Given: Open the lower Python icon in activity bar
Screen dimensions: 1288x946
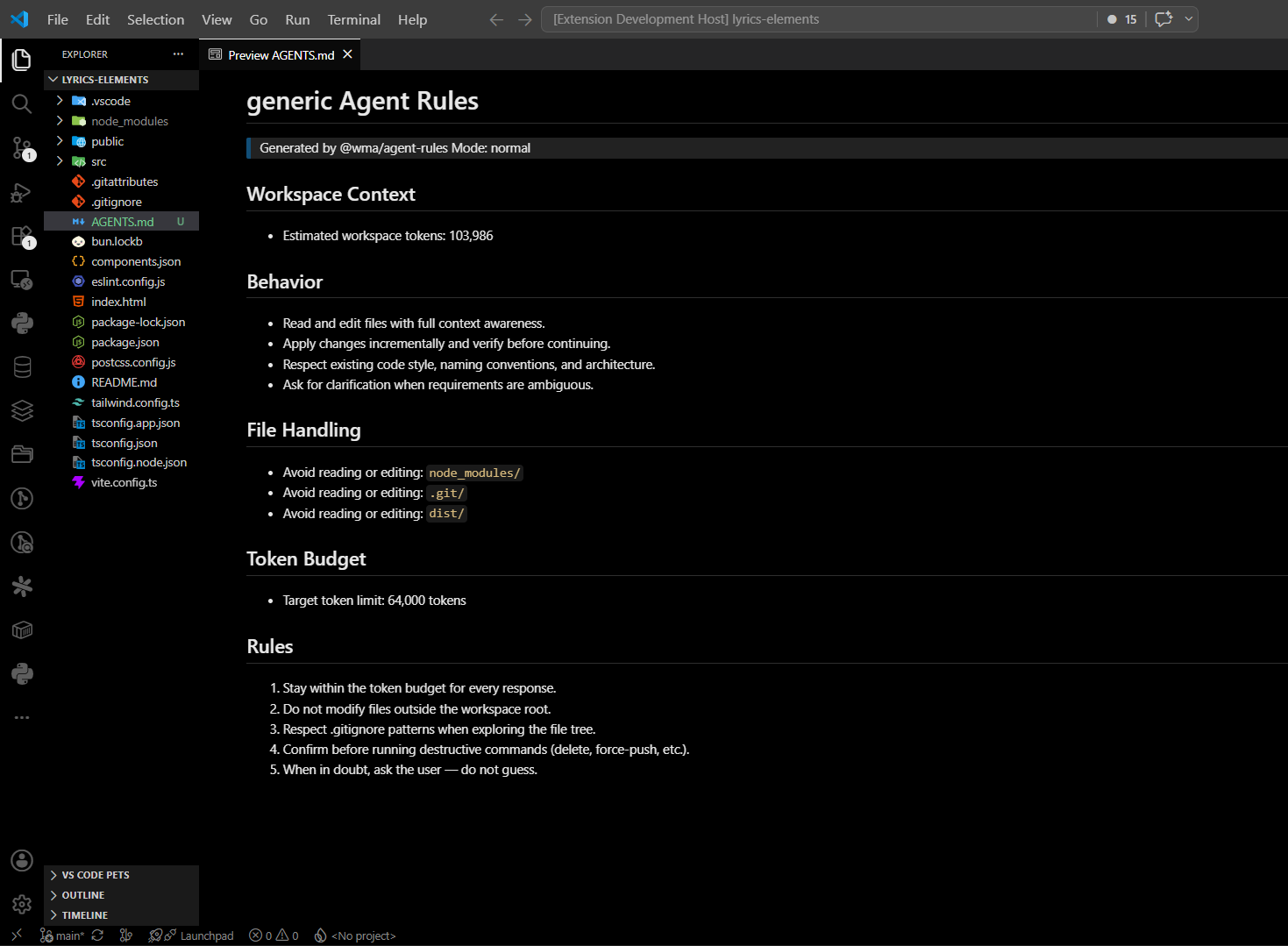Looking at the screenshot, I should (22, 673).
